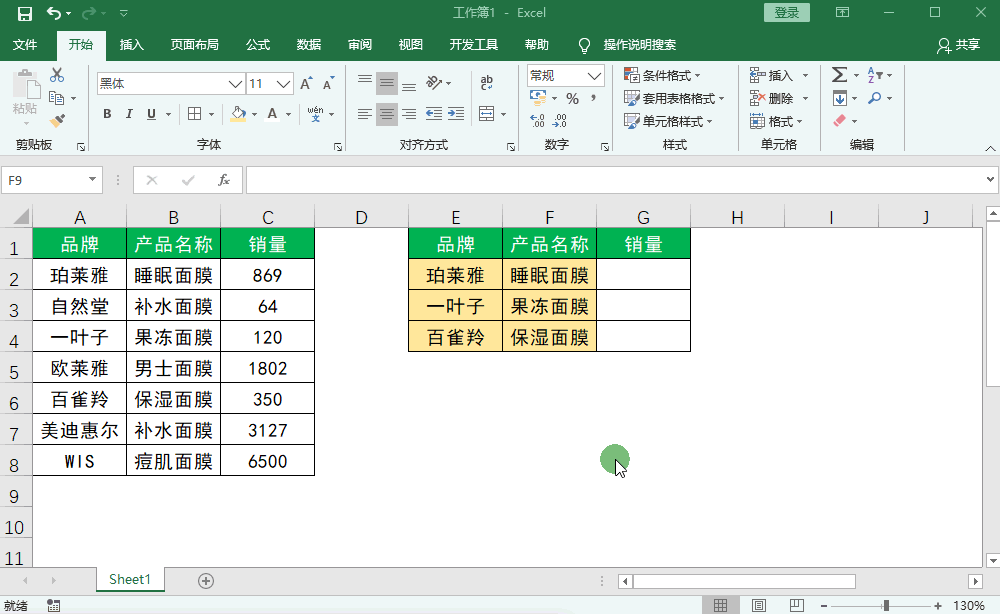Apply percent style format

[x=573, y=98]
